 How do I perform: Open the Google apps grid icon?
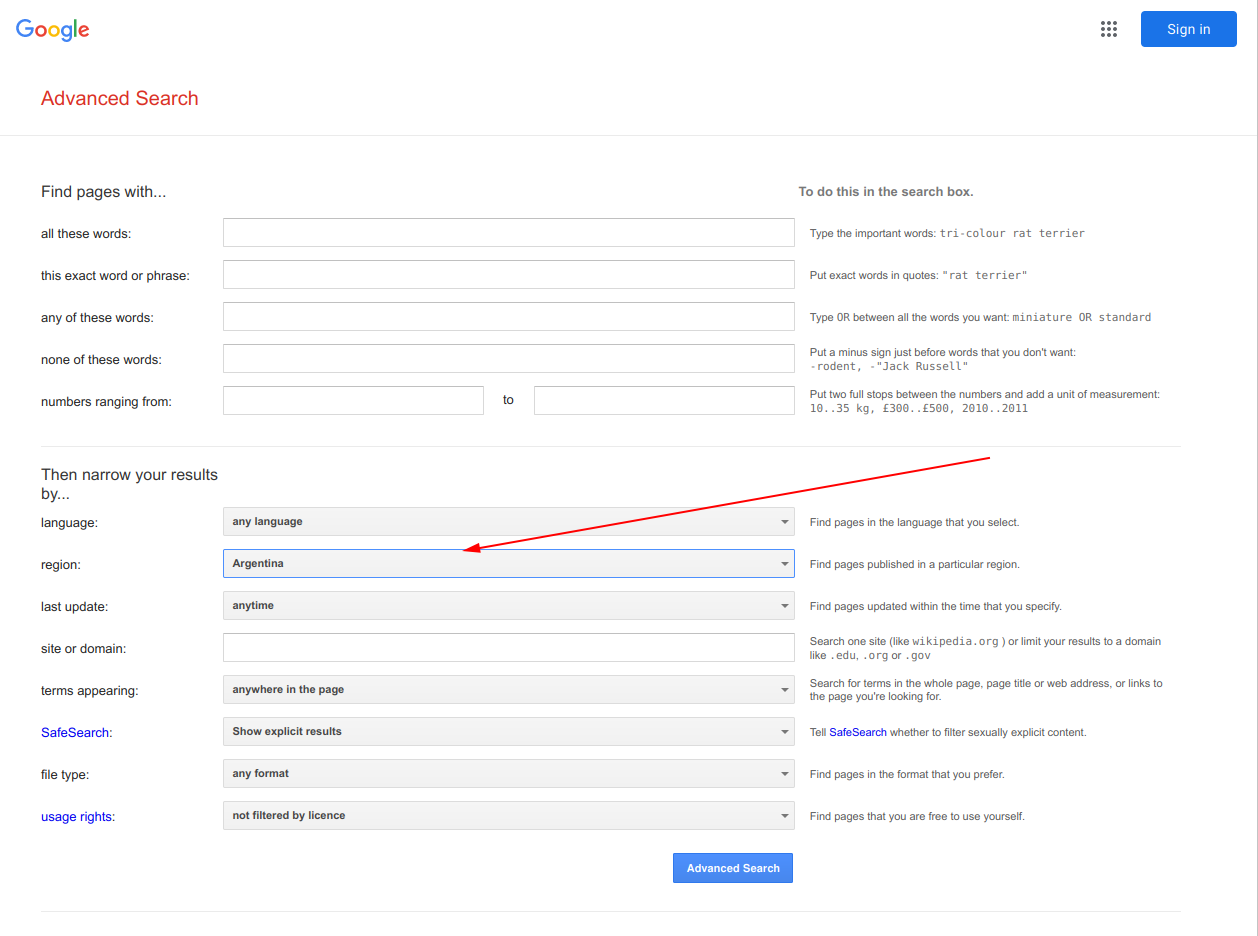(x=1108, y=29)
